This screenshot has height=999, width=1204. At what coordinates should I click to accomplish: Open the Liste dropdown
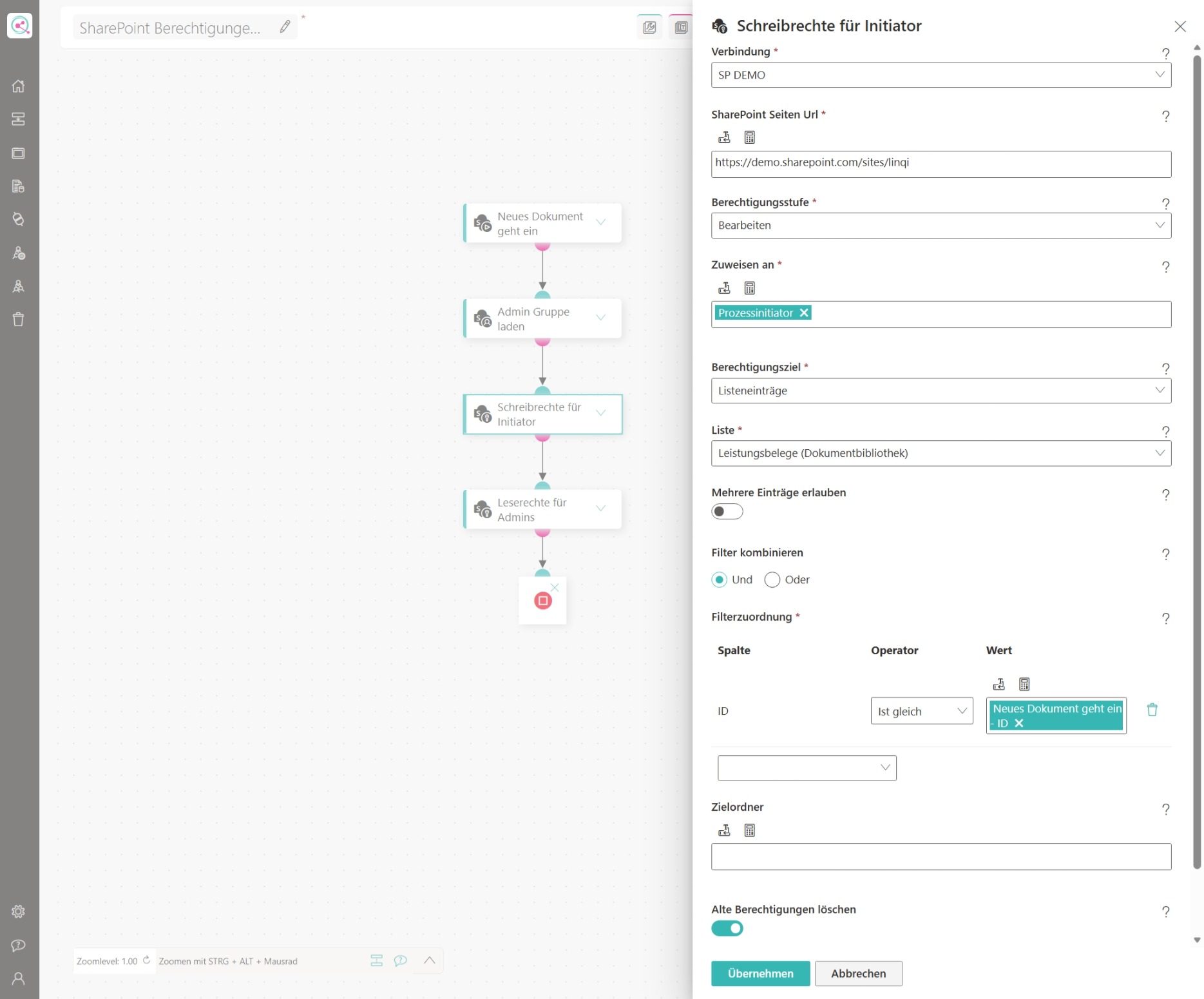click(x=941, y=453)
